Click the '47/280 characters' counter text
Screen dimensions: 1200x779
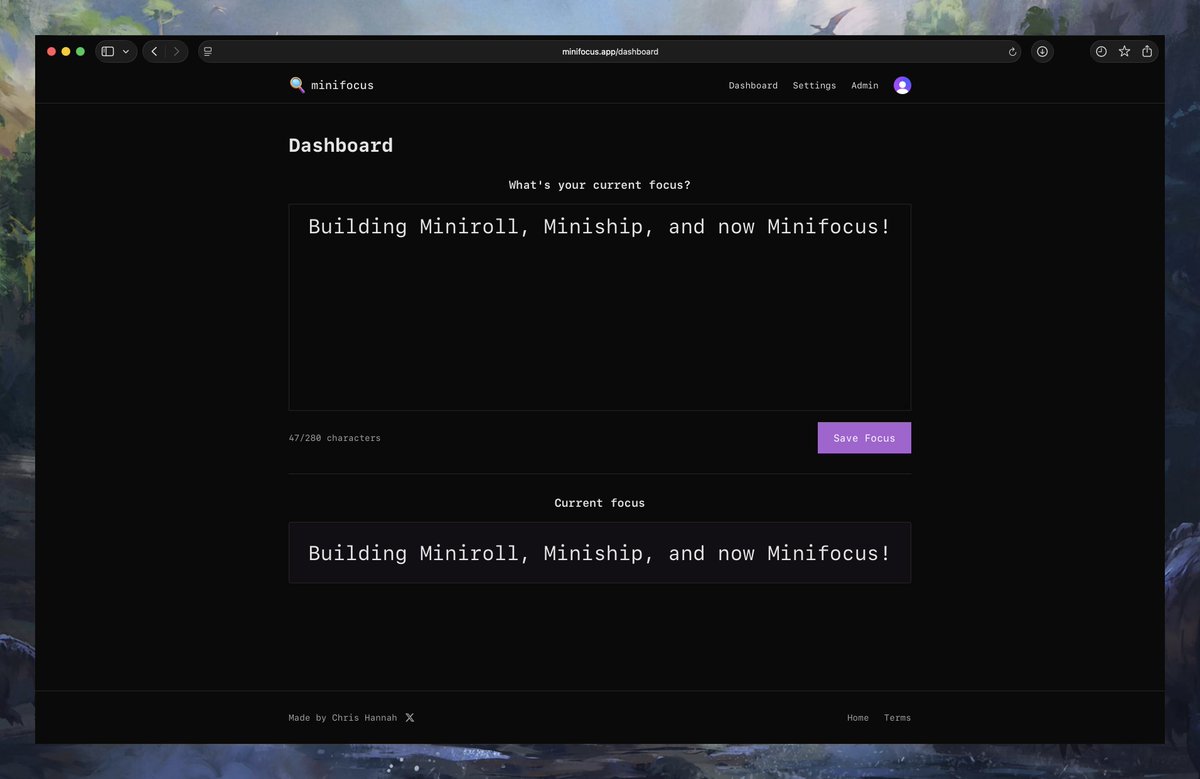click(335, 438)
